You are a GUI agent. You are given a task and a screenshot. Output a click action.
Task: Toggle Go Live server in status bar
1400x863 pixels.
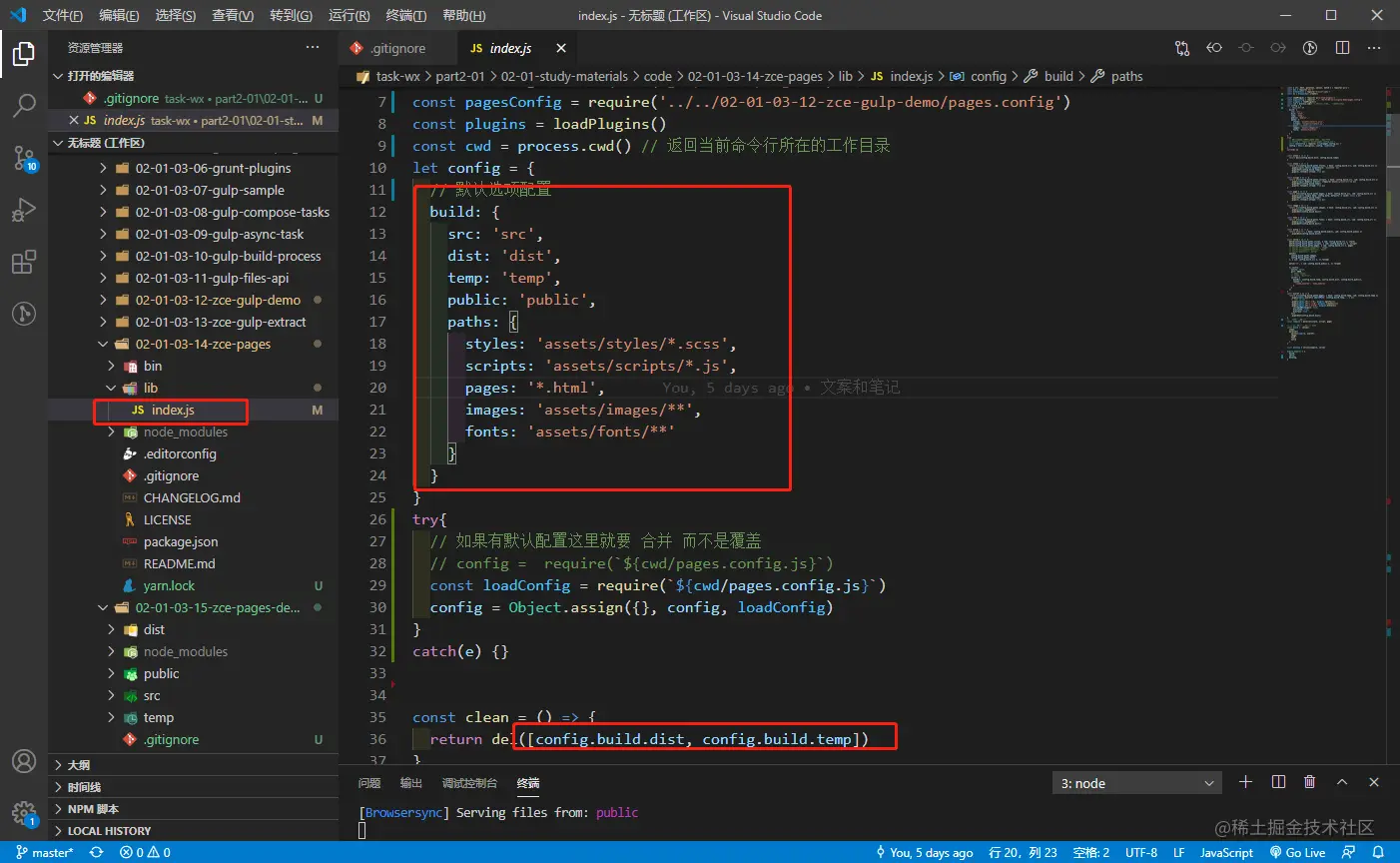coord(1298,852)
